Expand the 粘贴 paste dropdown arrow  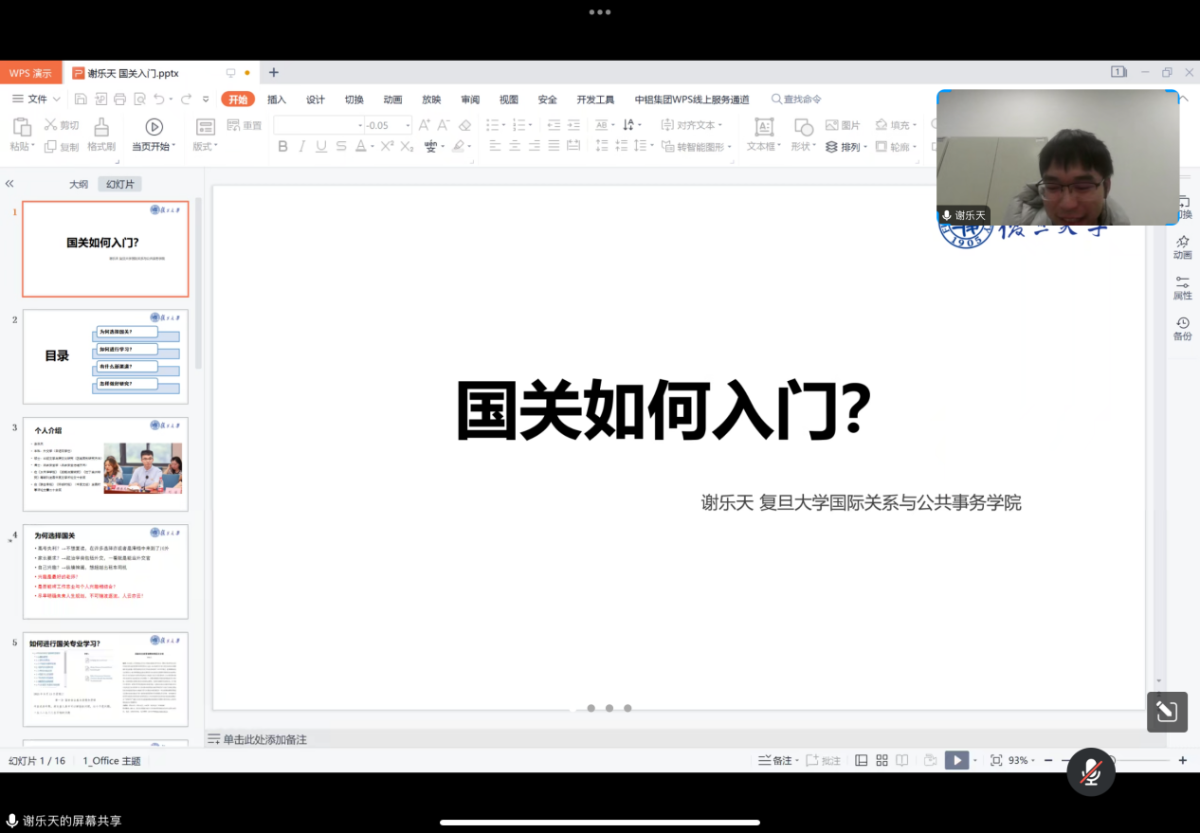coord(33,146)
